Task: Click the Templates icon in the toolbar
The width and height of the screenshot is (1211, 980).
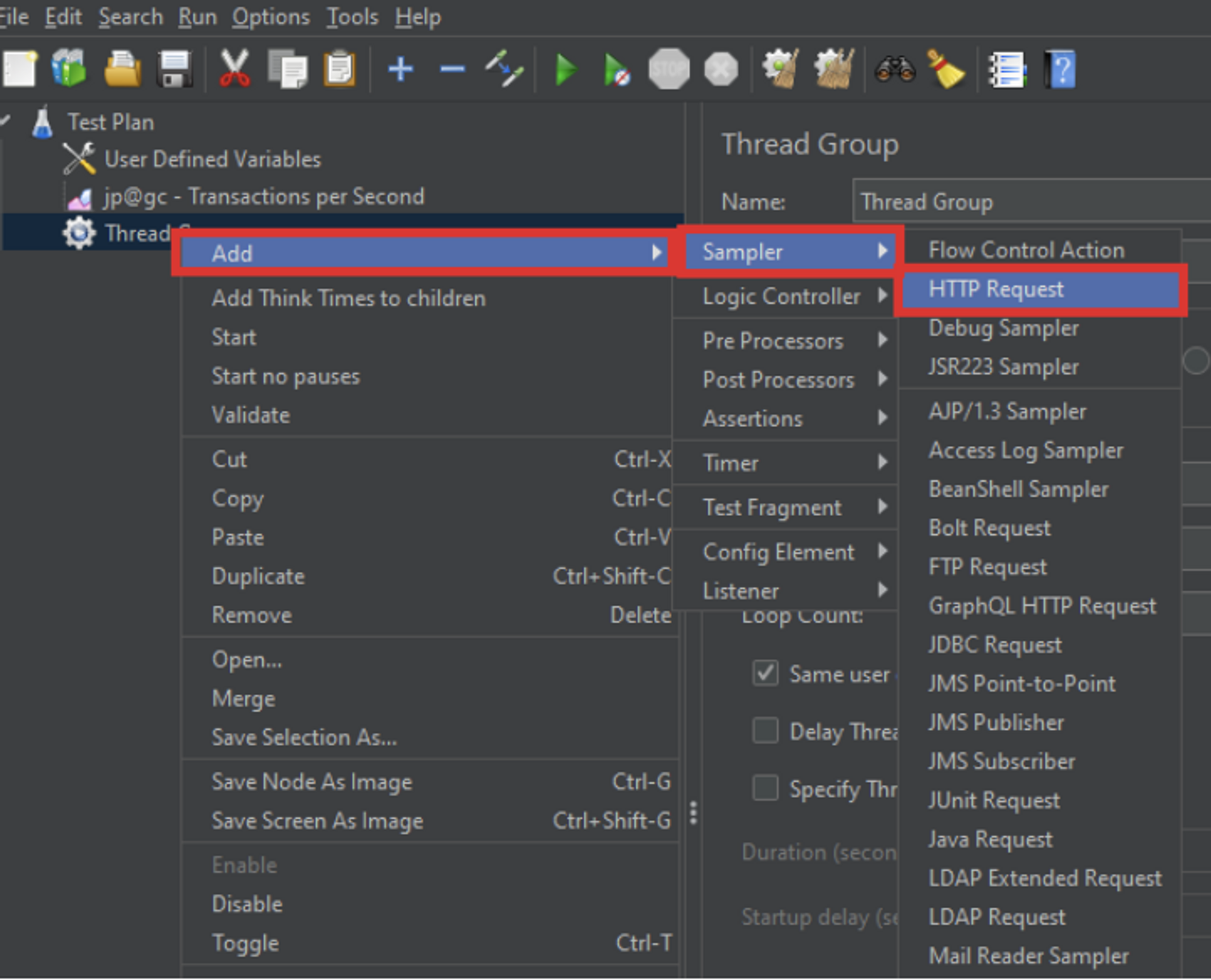Action: 69,70
